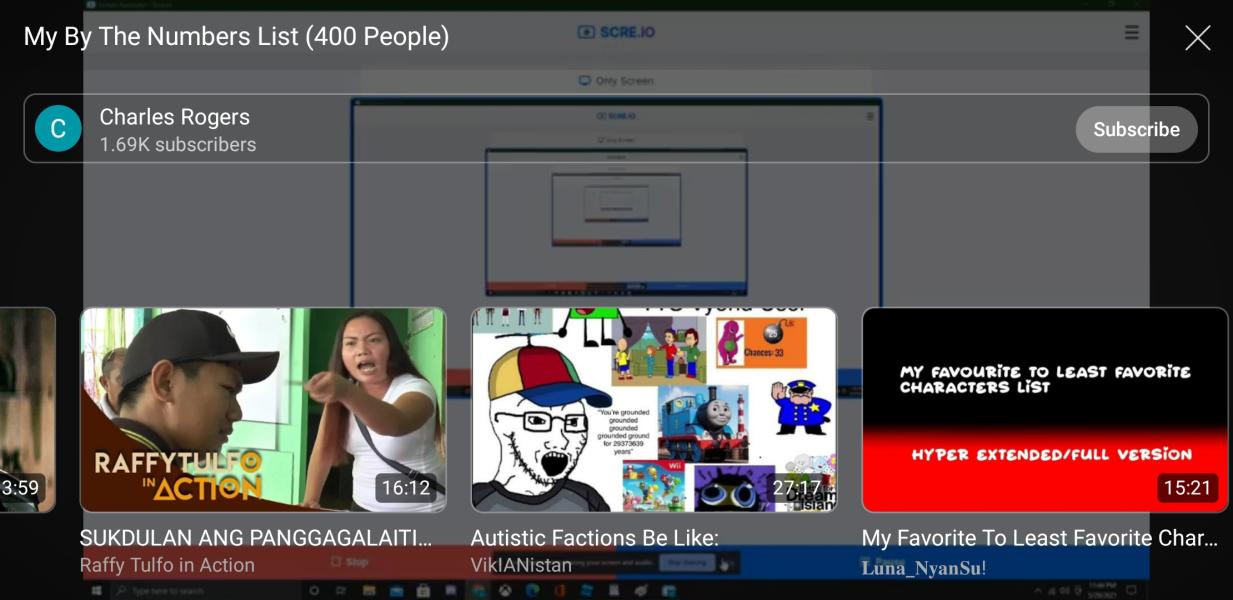Click the 16:12 duration badge

pos(405,488)
